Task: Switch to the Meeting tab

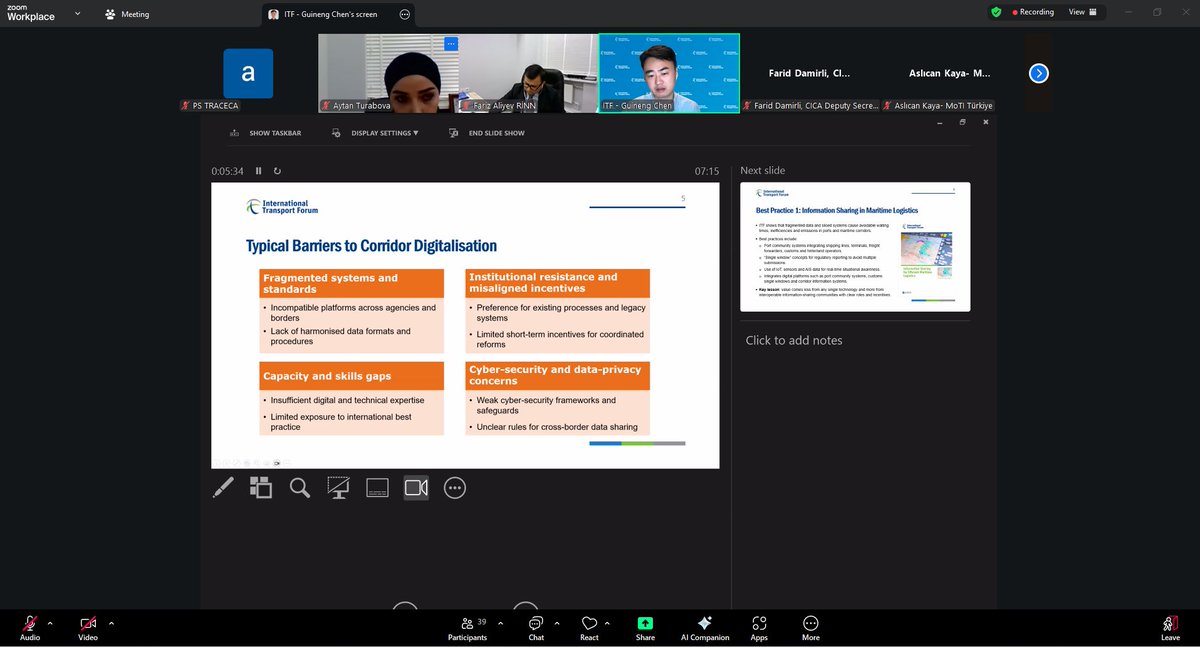Action: (127, 14)
